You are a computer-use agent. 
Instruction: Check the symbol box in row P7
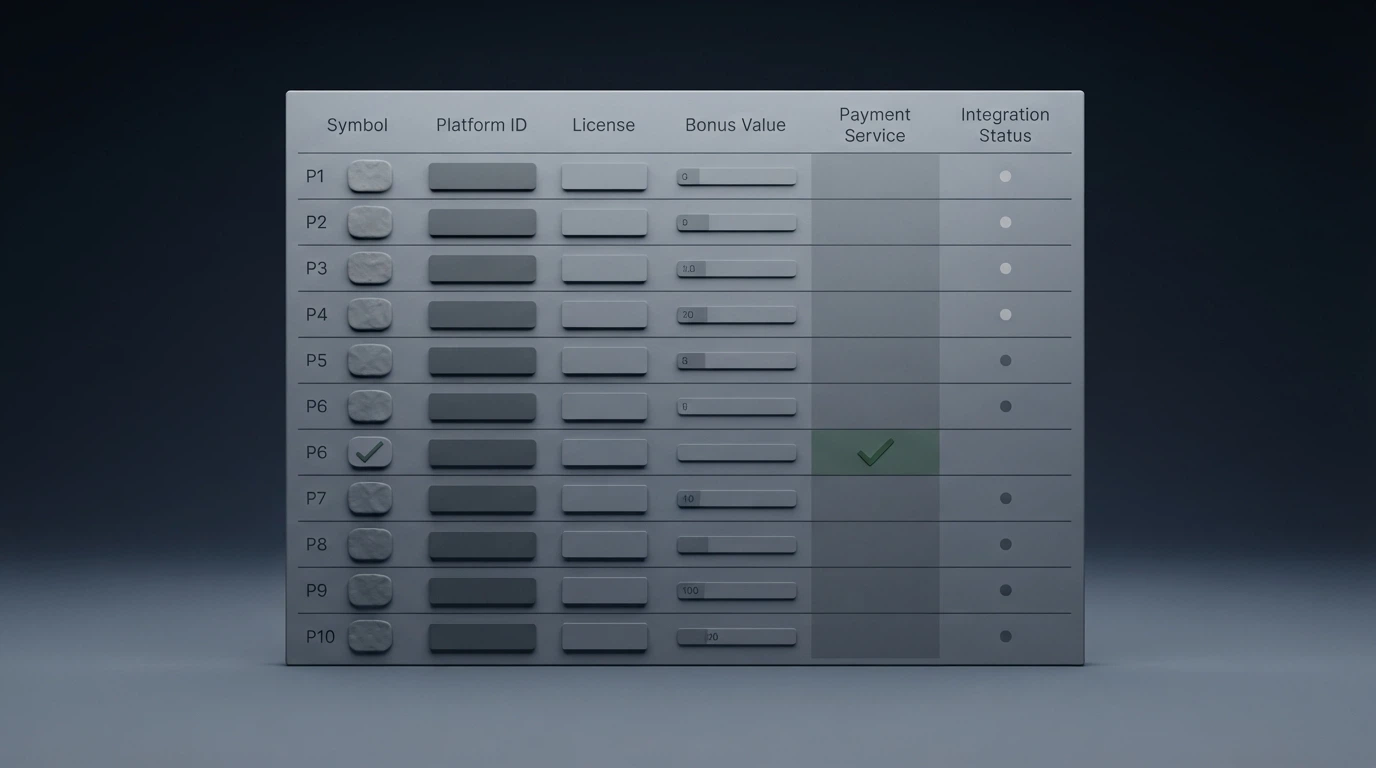(370, 498)
